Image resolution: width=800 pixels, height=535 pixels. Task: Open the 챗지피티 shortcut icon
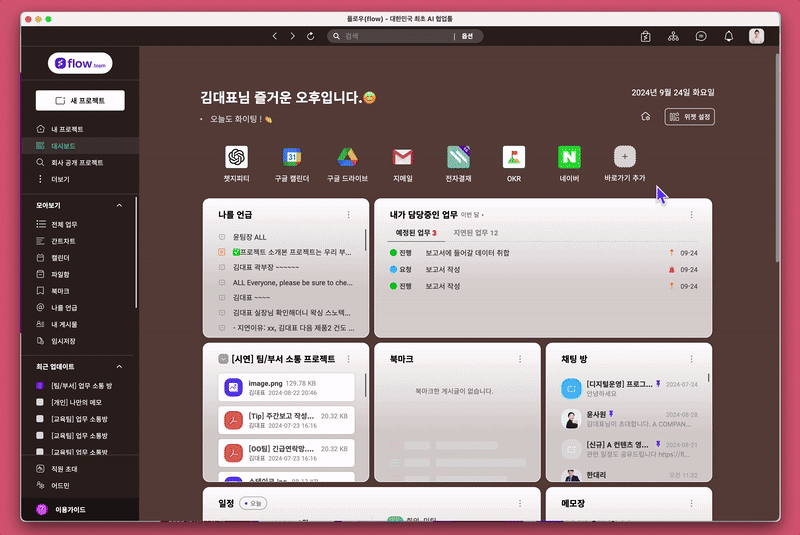click(236, 157)
